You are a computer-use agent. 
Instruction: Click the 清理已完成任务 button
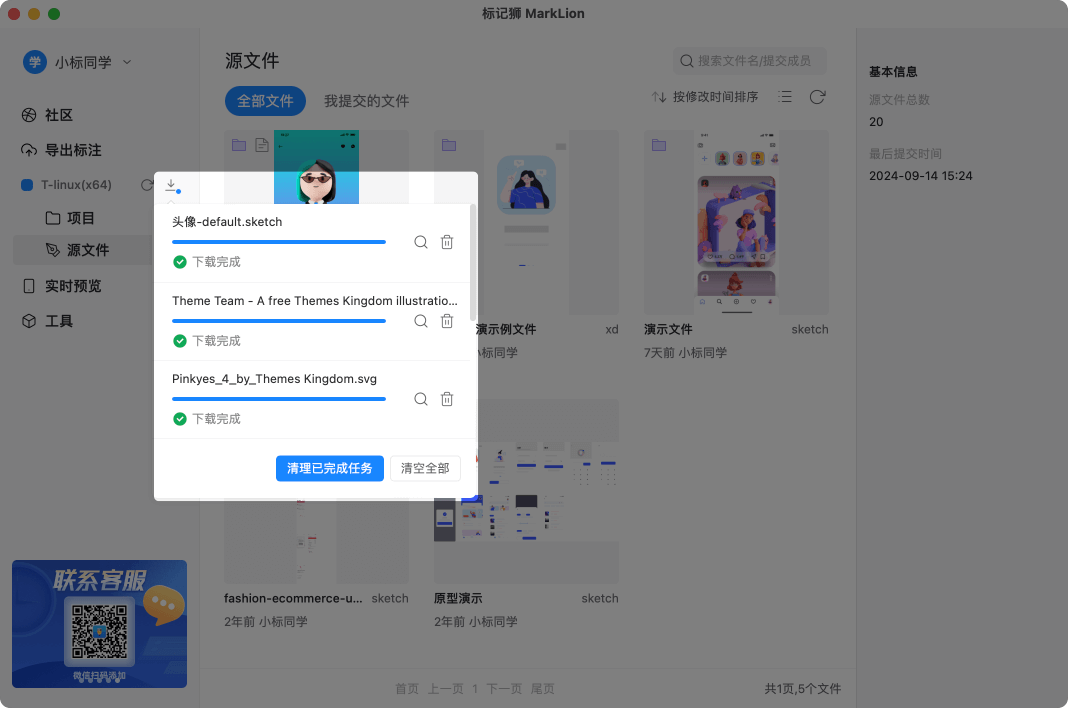tap(329, 468)
